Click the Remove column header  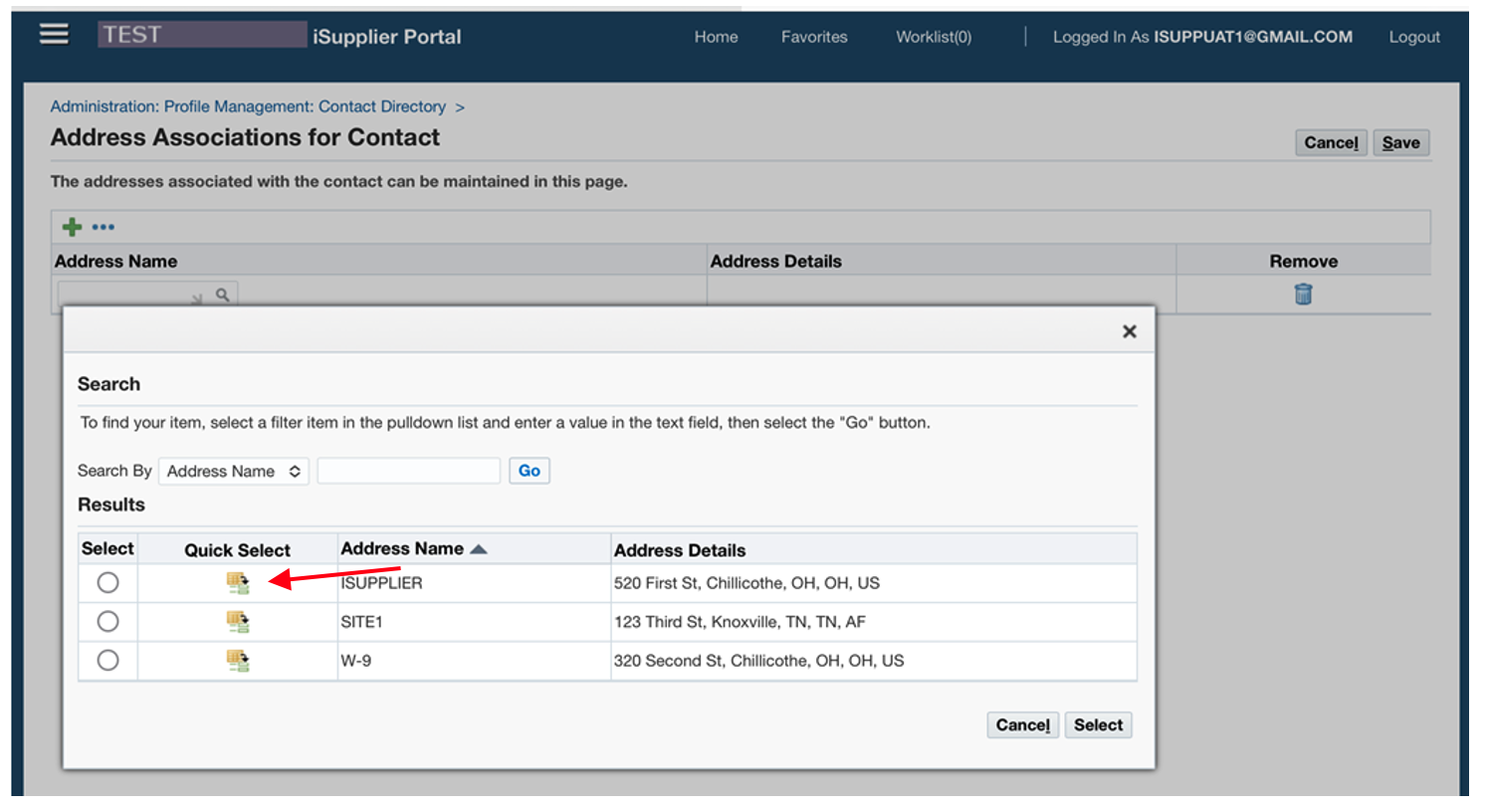pyautogui.click(x=1303, y=262)
